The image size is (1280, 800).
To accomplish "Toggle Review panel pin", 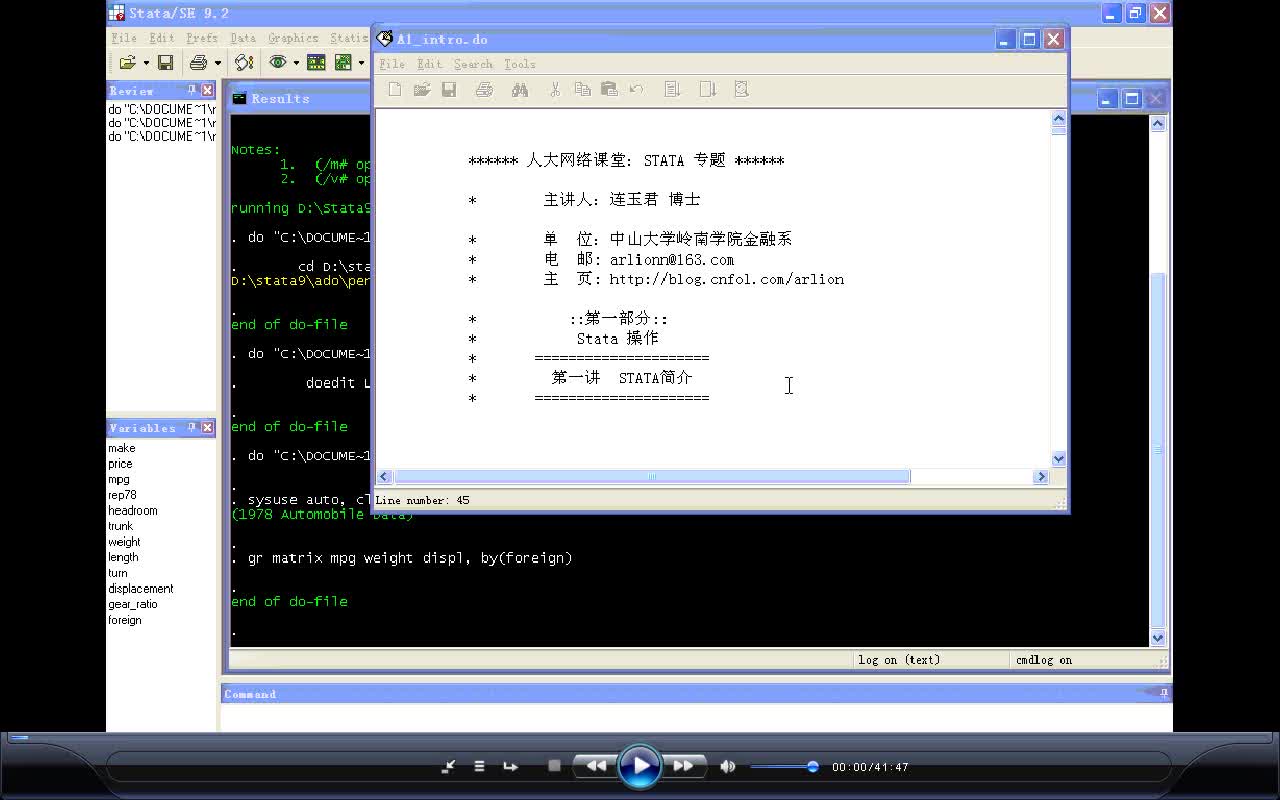I will pyautogui.click(x=192, y=91).
